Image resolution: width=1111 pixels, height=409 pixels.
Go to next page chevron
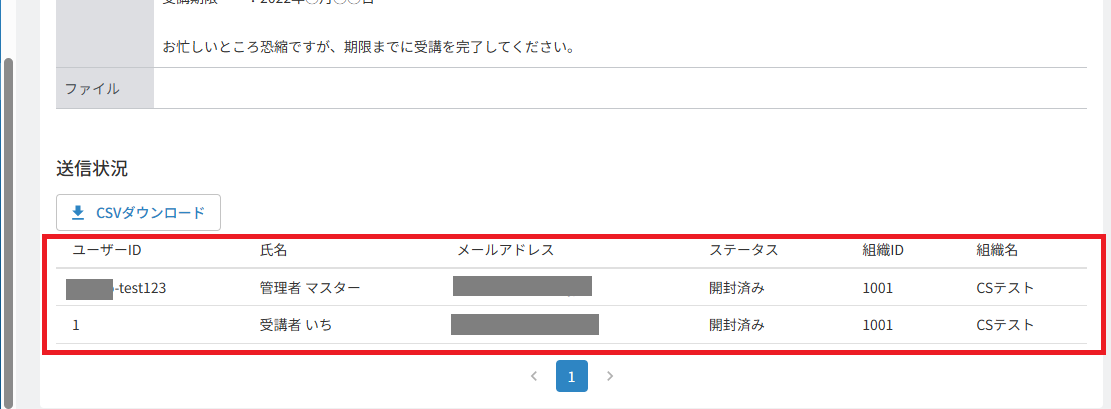(610, 376)
